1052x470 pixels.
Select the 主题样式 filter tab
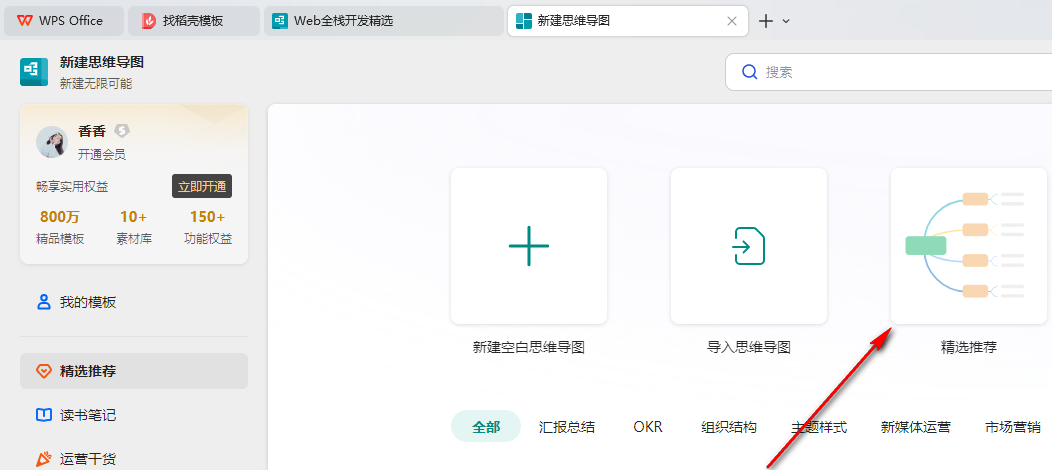point(819,427)
